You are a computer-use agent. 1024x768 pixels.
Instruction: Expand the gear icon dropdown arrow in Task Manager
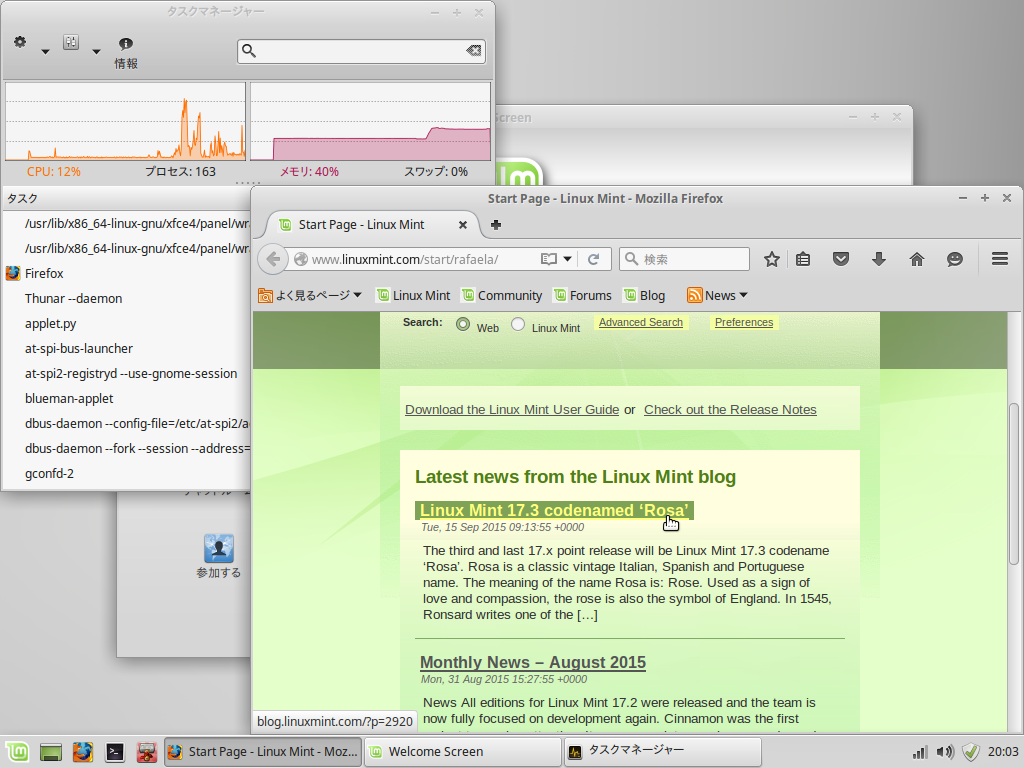pyautogui.click(x=45, y=52)
